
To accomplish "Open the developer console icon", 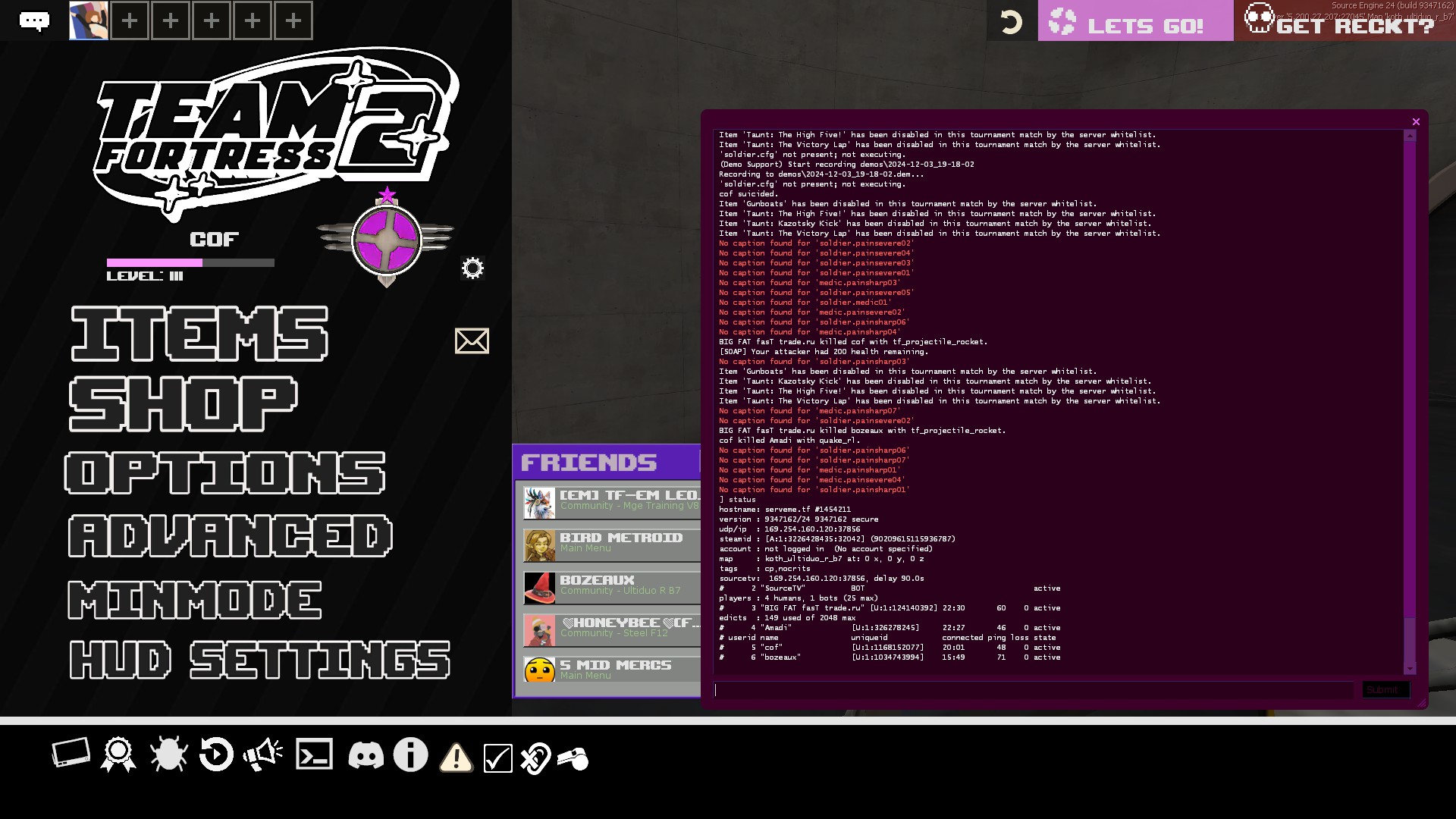I will (314, 755).
